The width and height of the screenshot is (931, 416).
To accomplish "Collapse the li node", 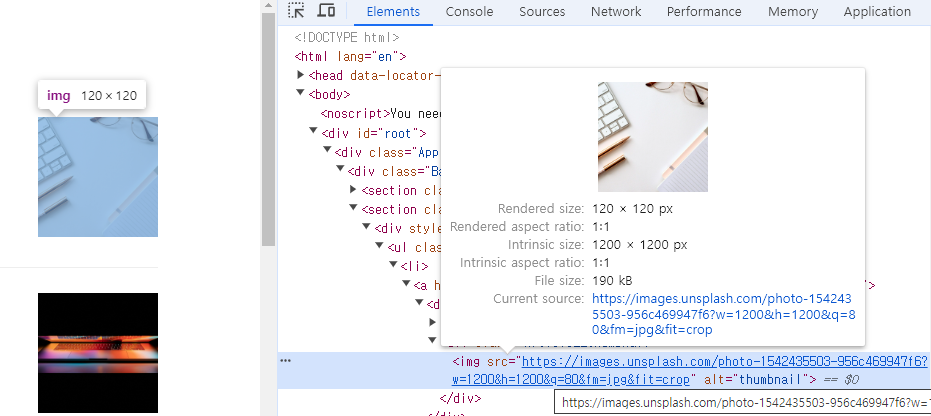I will [x=392, y=265].
